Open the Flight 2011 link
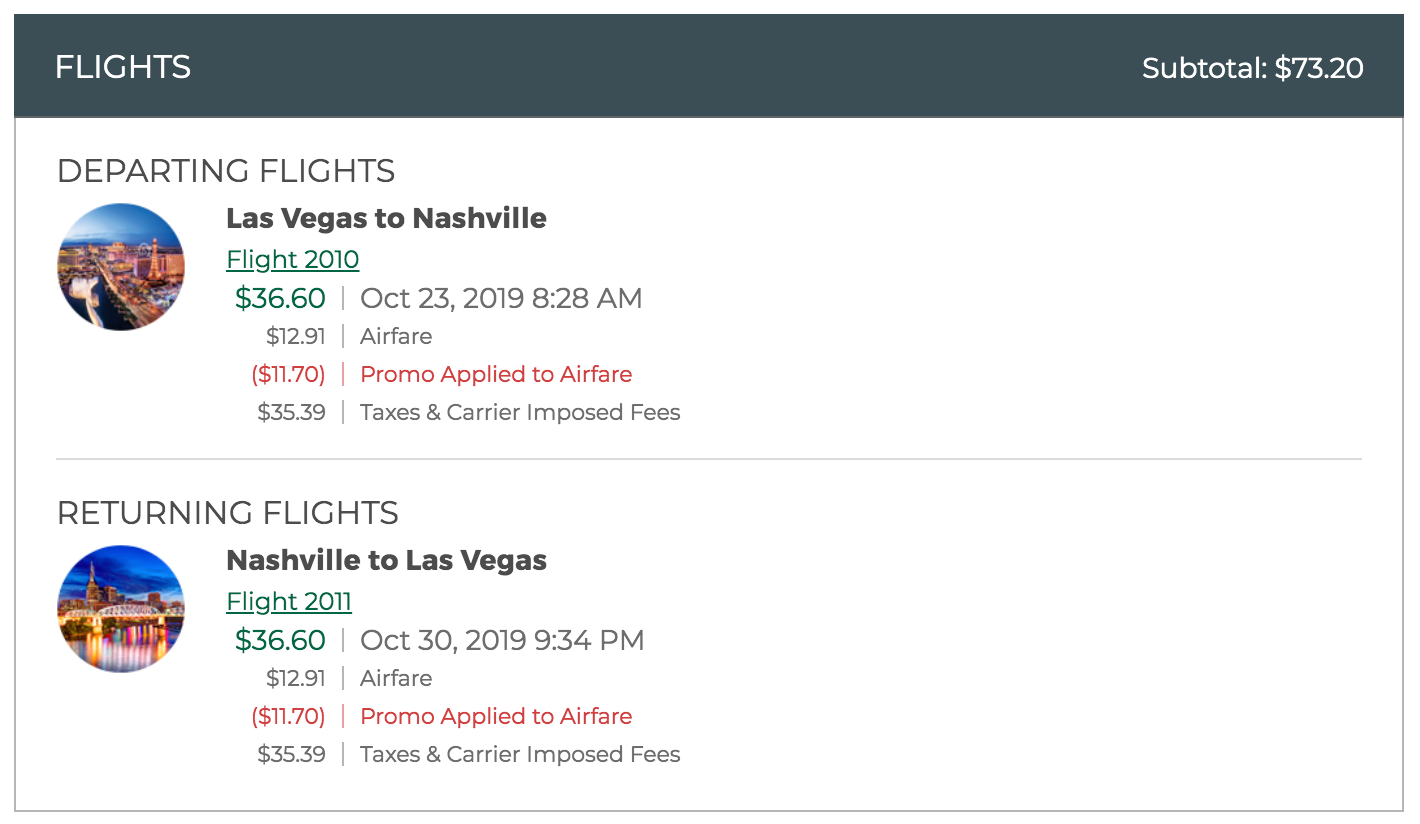 point(289,602)
